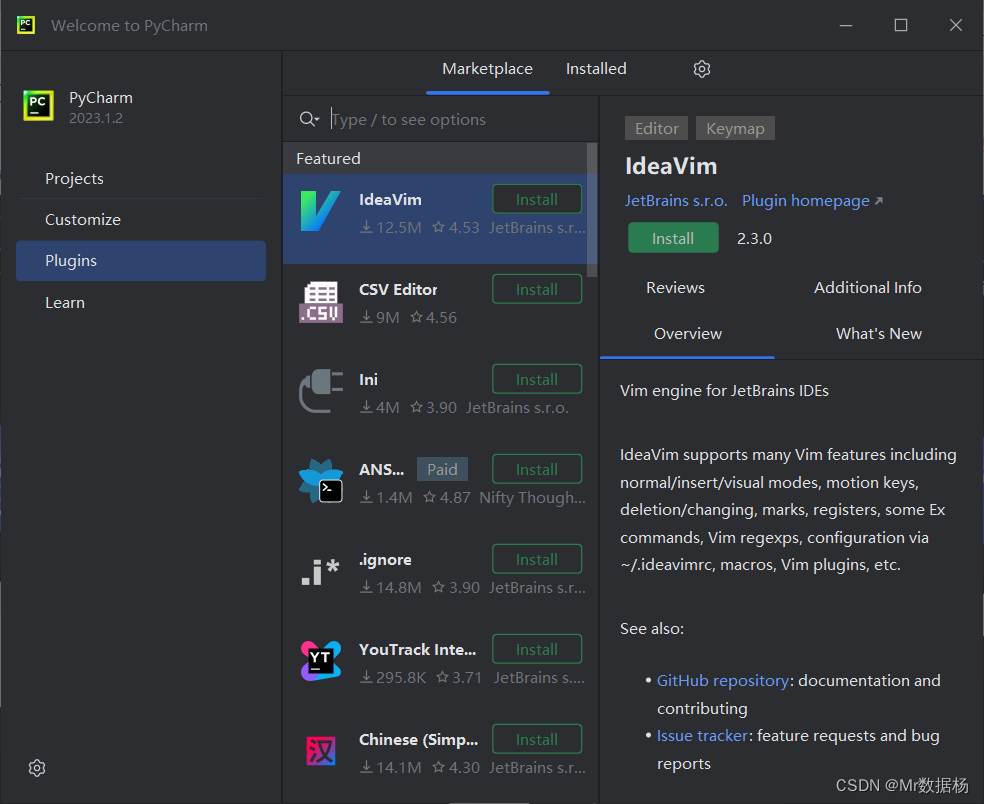Image resolution: width=984 pixels, height=804 pixels.
Task: Select the Overview tab
Action: pyautogui.click(x=688, y=333)
